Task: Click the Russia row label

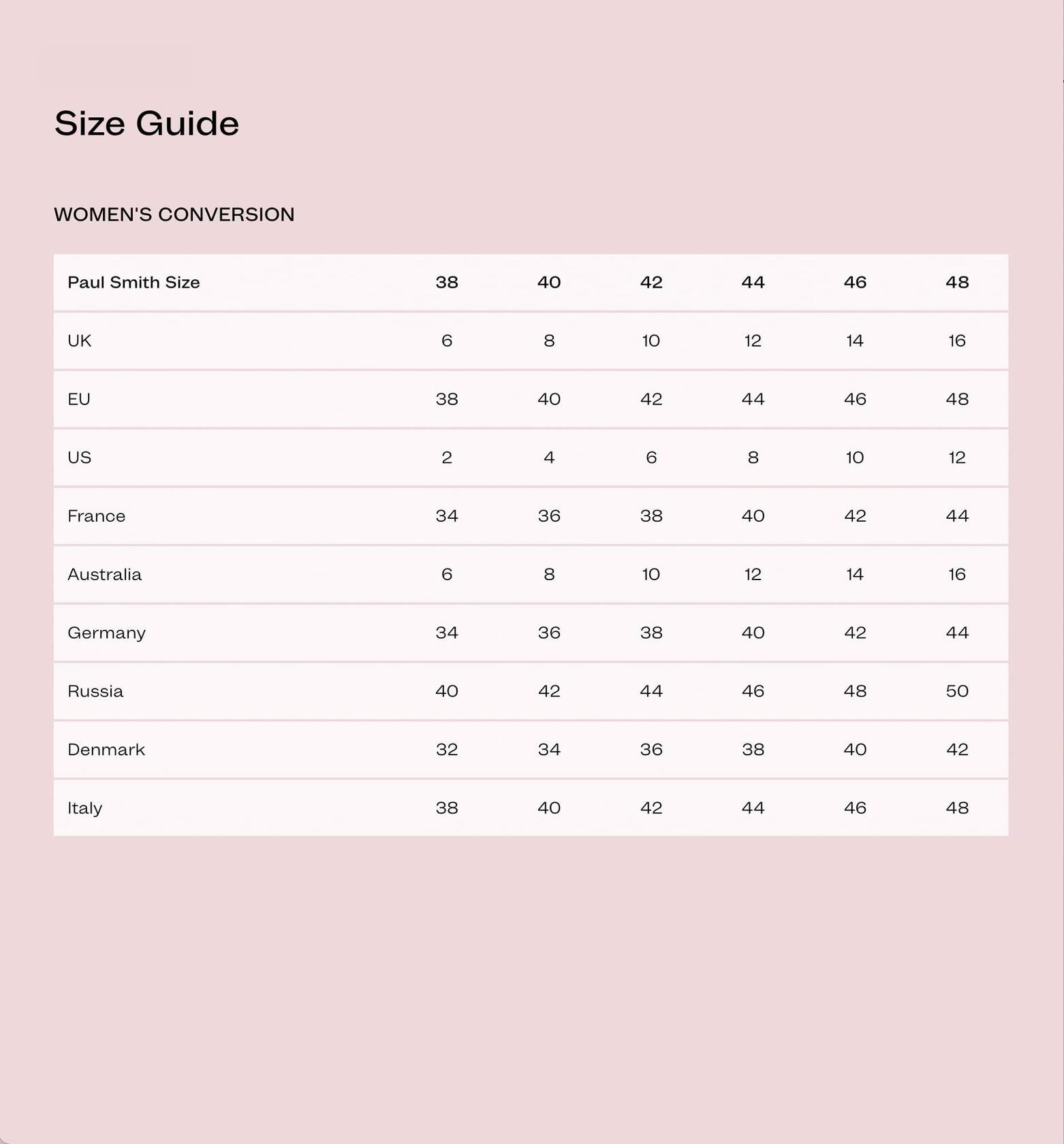Action: coord(95,691)
